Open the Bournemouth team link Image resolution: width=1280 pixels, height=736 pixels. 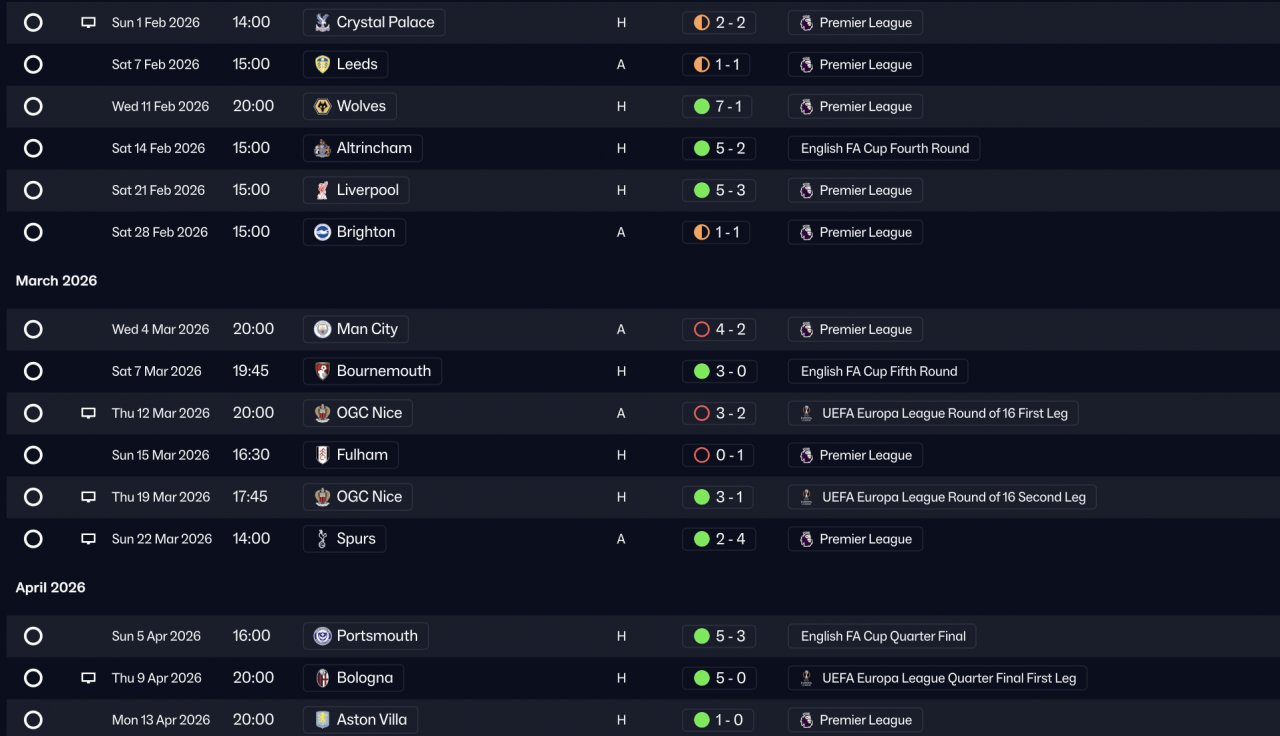click(x=372, y=371)
